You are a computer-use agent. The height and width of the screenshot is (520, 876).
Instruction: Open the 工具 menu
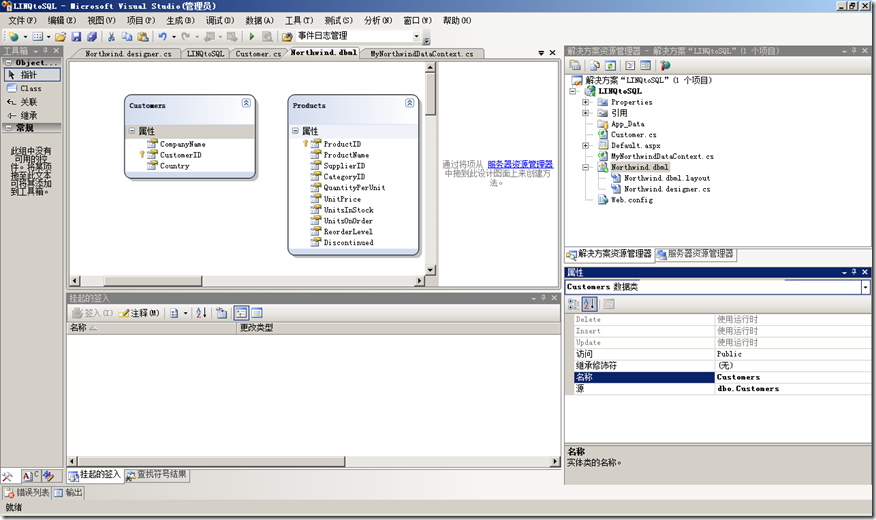click(x=299, y=20)
